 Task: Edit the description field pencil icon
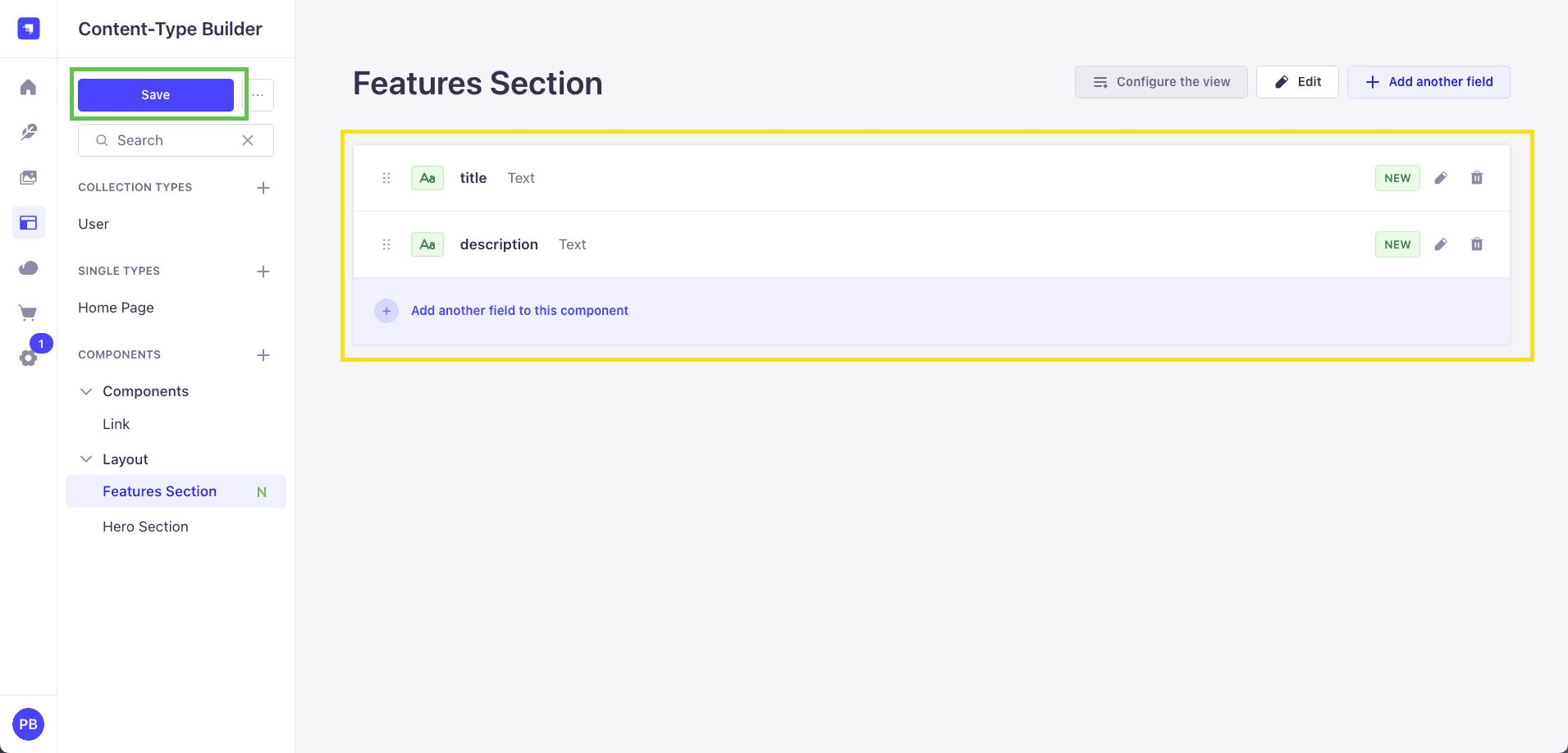(1441, 244)
